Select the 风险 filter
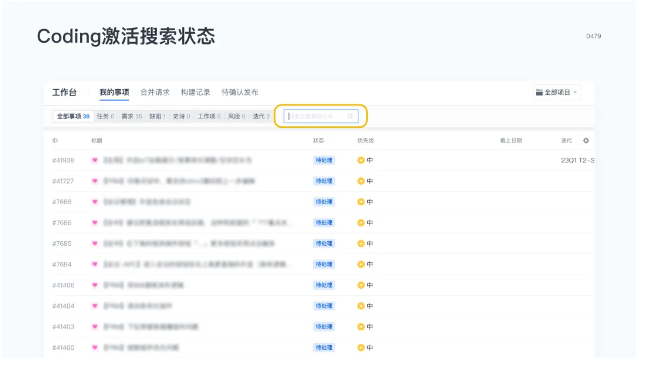 (x=237, y=116)
